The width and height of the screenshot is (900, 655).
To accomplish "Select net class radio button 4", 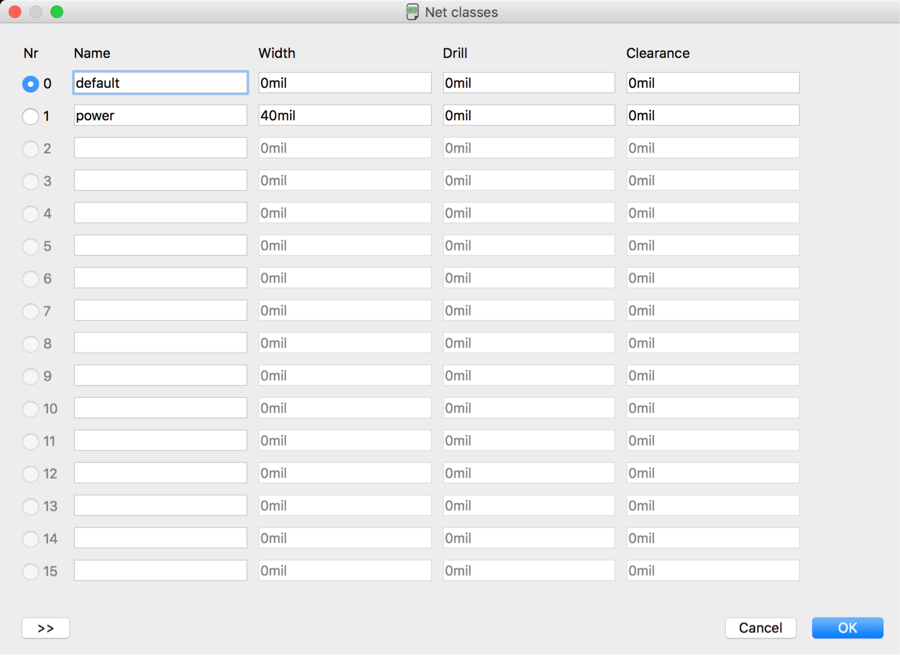I will click(x=30, y=214).
